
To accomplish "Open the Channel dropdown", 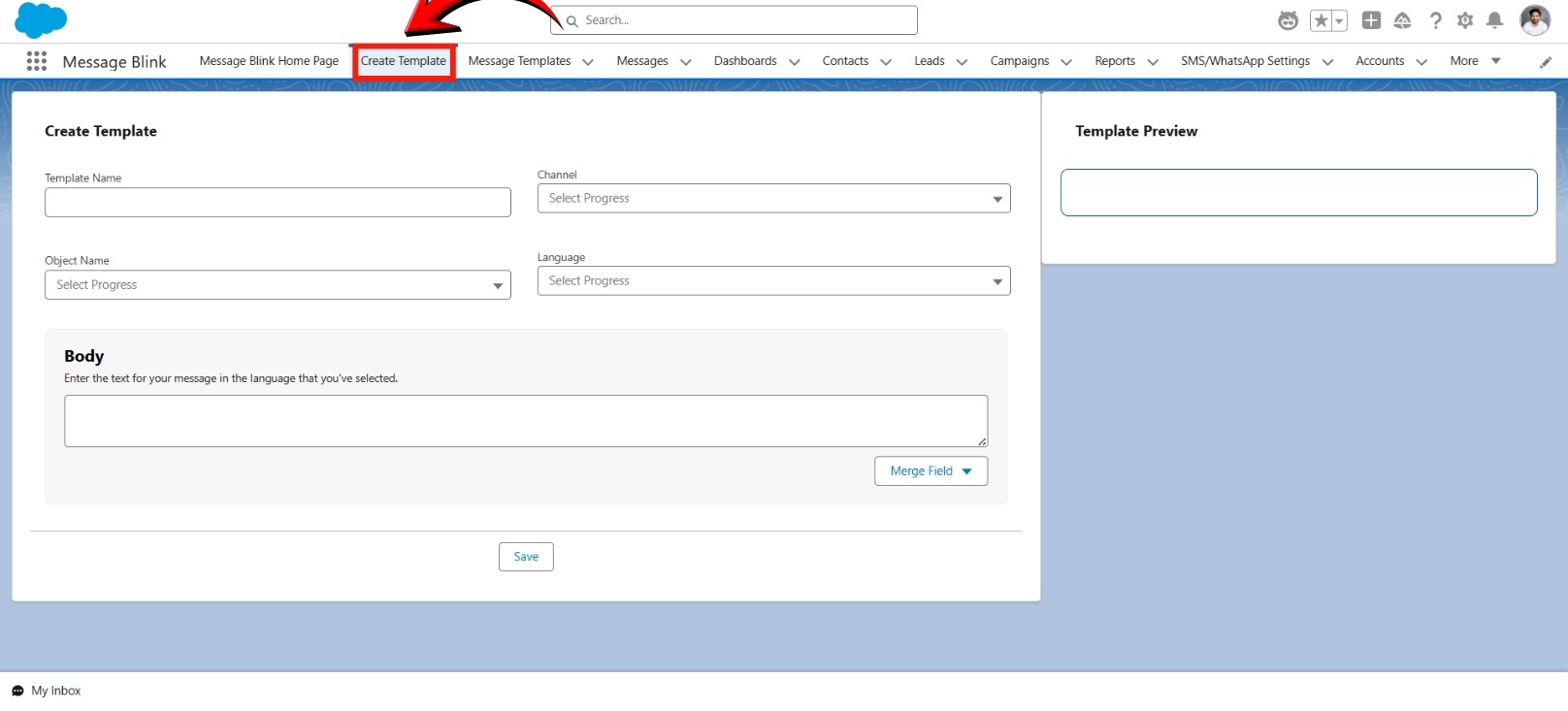I will point(774,198).
